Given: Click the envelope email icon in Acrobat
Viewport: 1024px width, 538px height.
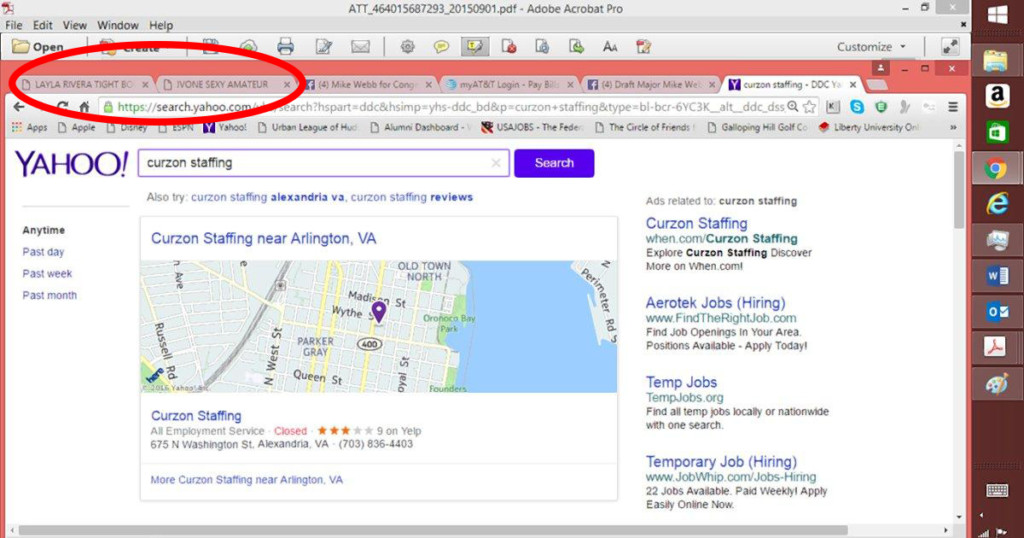Looking at the screenshot, I should coord(360,47).
